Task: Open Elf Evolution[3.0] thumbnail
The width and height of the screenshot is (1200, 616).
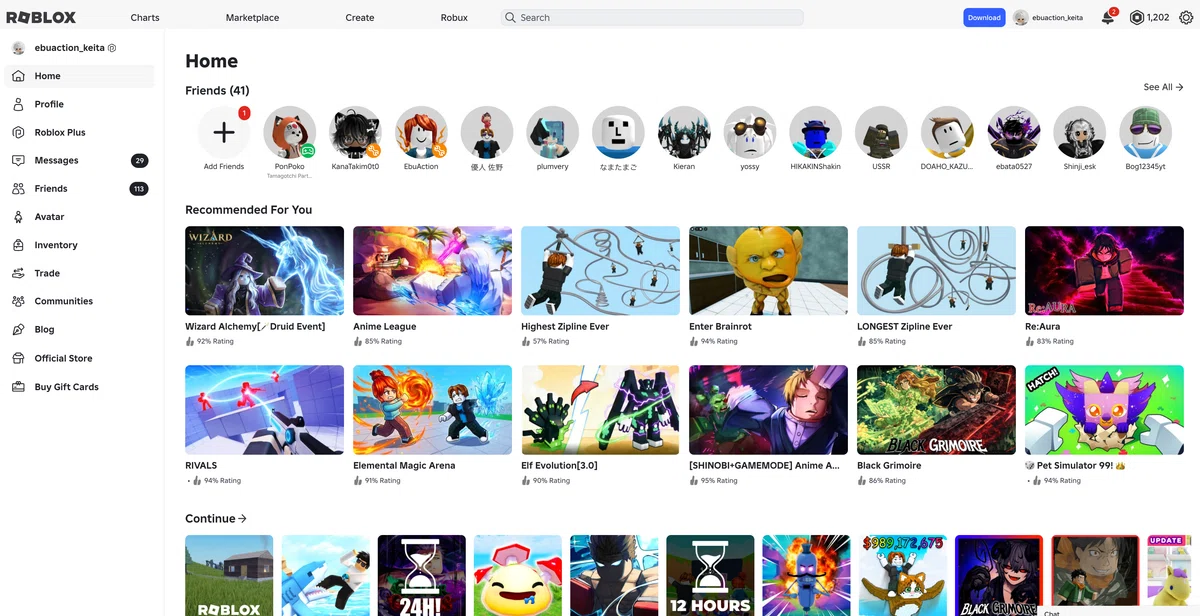Action: tap(600, 410)
